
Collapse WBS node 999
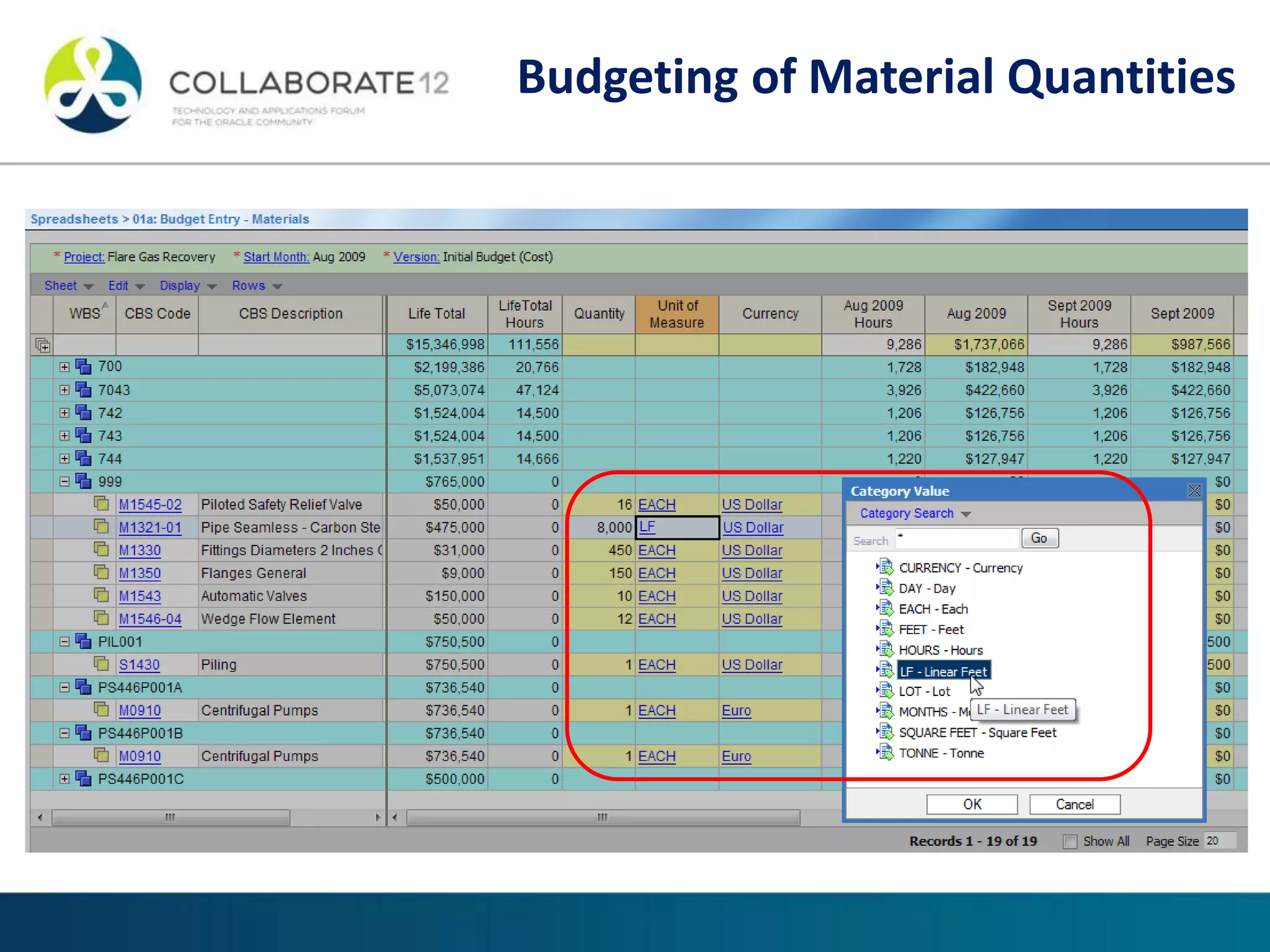point(64,482)
